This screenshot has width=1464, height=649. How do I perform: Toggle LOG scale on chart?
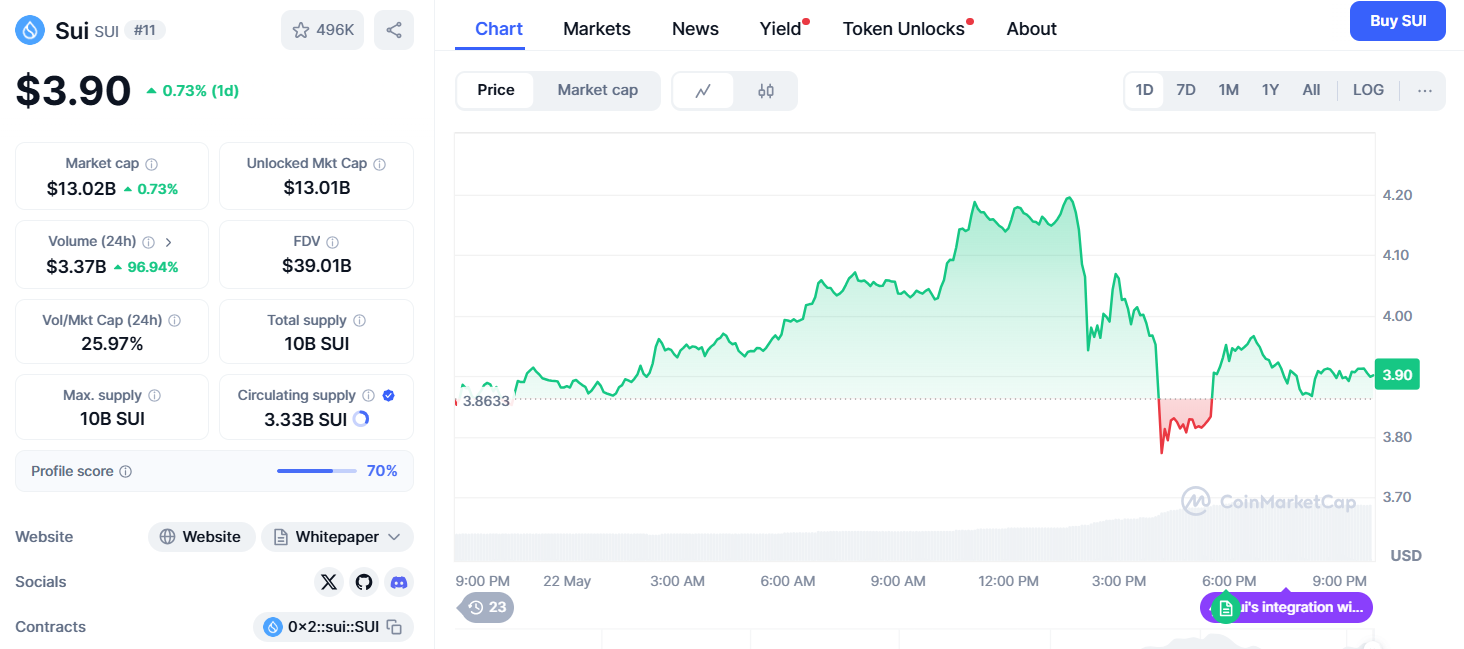pos(1368,91)
